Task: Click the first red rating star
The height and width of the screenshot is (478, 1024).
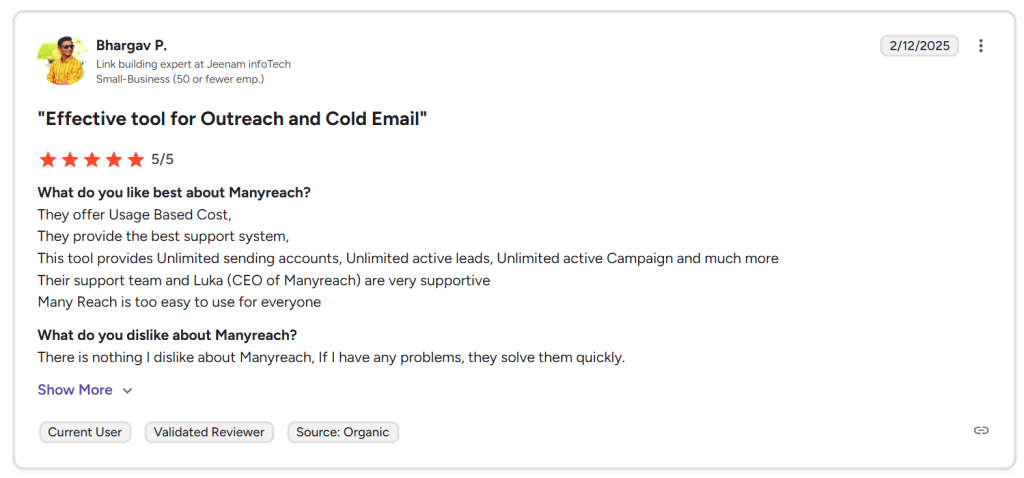Action: (x=47, y=159)
